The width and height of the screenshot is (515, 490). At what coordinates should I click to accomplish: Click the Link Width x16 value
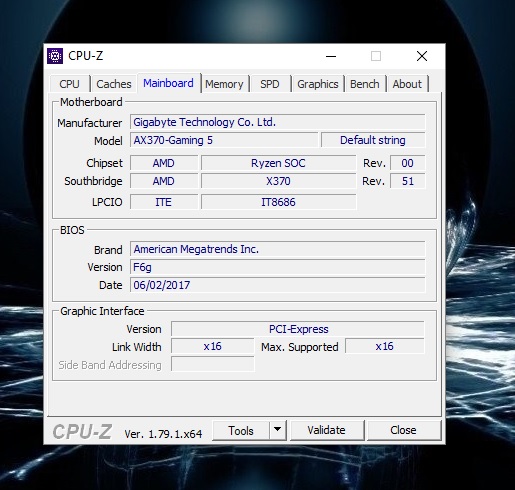tap(212, 346)
